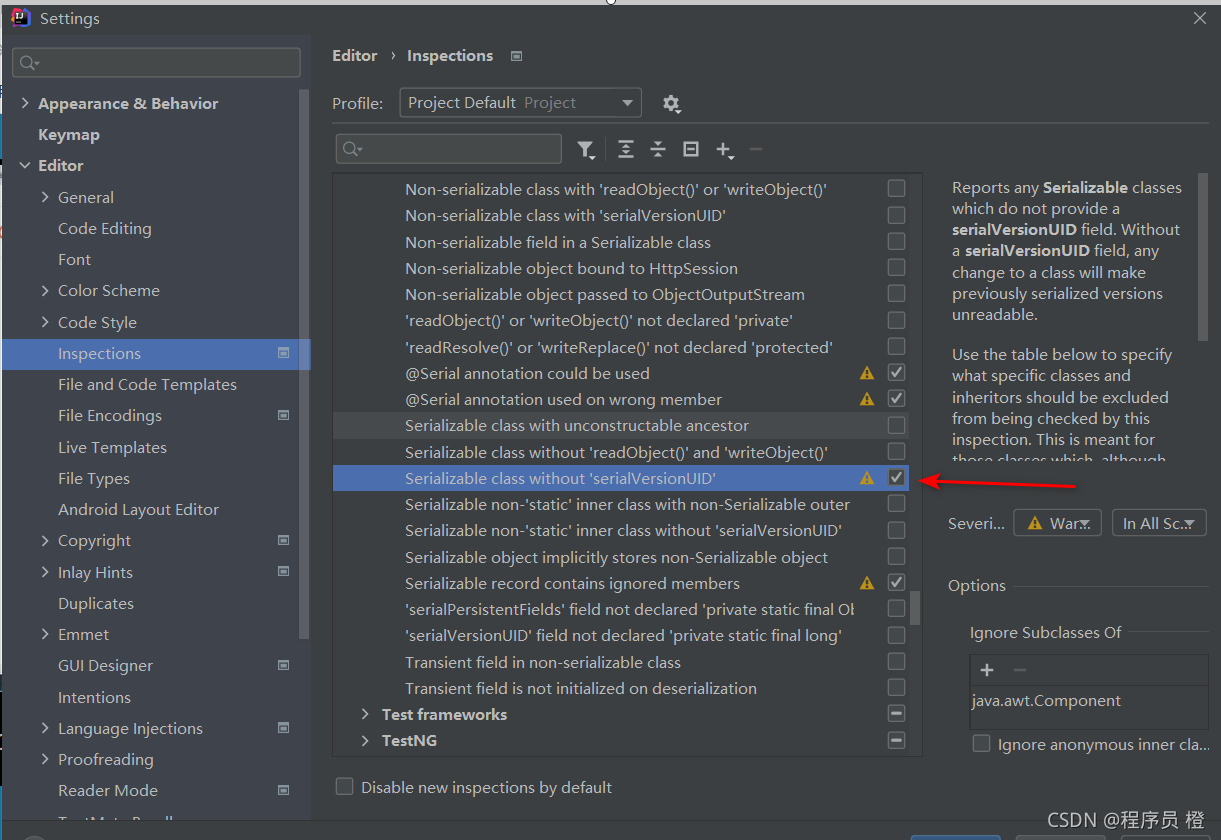Select java.awt.Component in ignore list
The width and height of the screenshot is (1221, 840).
pyautogui.click(x=1046, y=700)
